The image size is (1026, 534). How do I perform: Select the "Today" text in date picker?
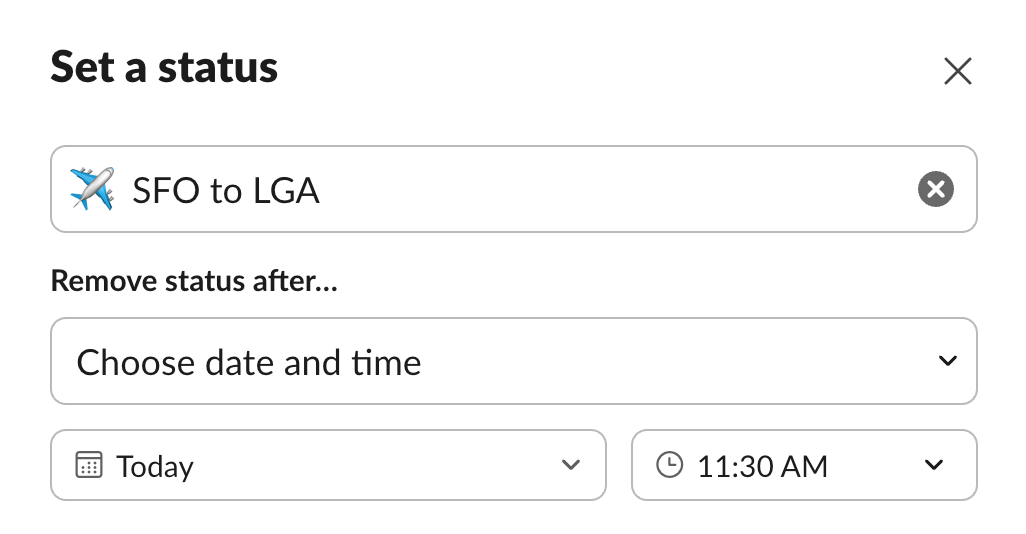coord(155,466)
